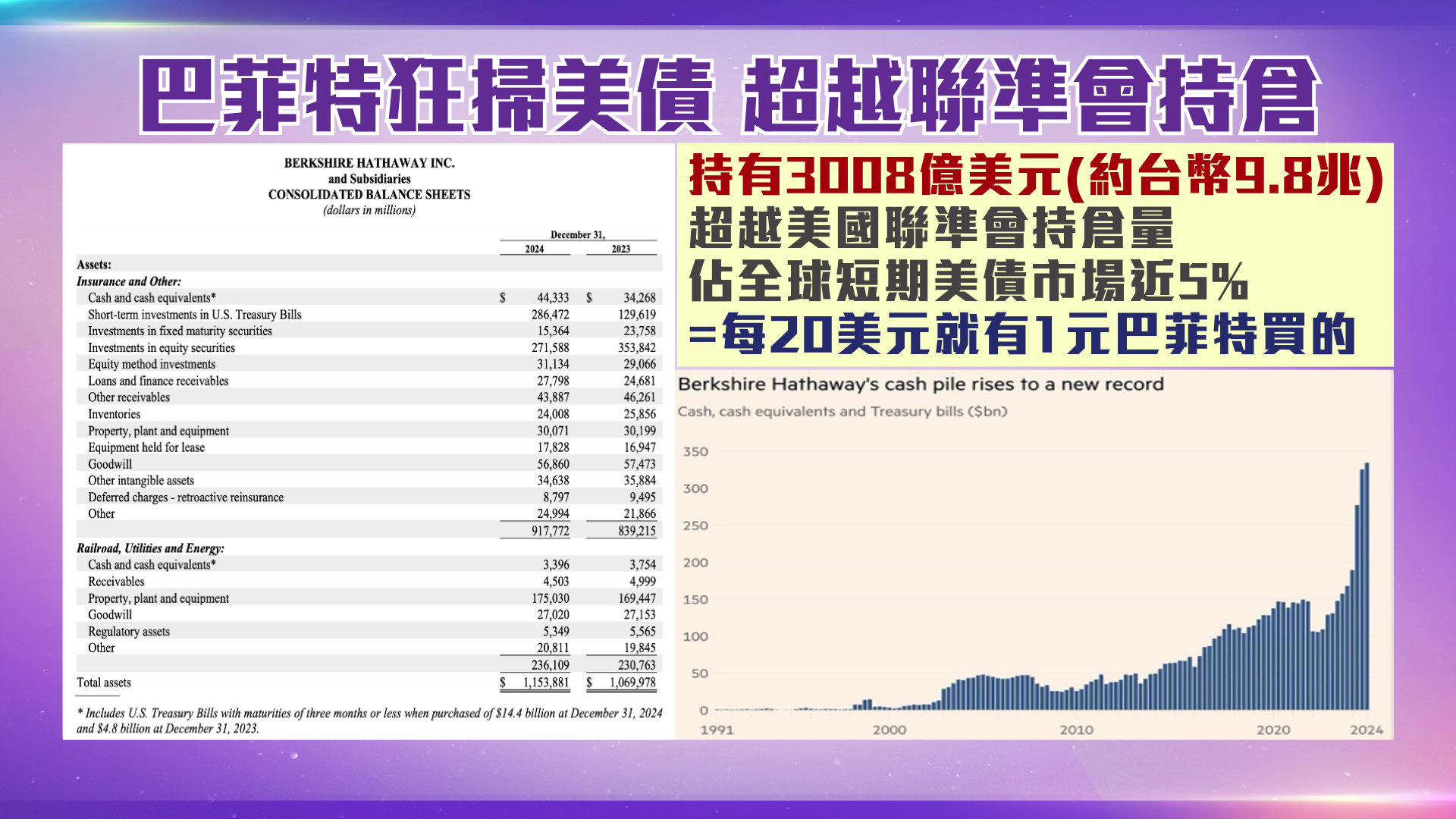Click the 2023 column header in the balance sheet
This screenshot has height=819, width=1456.
(x=620, y=249)
